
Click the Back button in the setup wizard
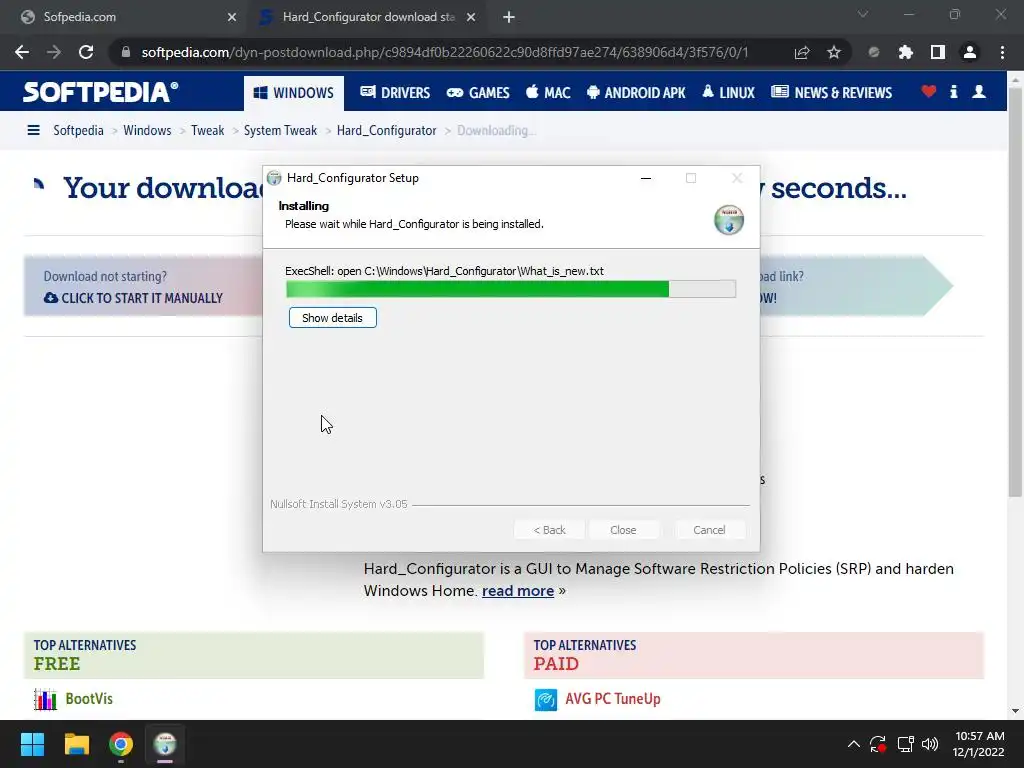(x=549, y=530)
